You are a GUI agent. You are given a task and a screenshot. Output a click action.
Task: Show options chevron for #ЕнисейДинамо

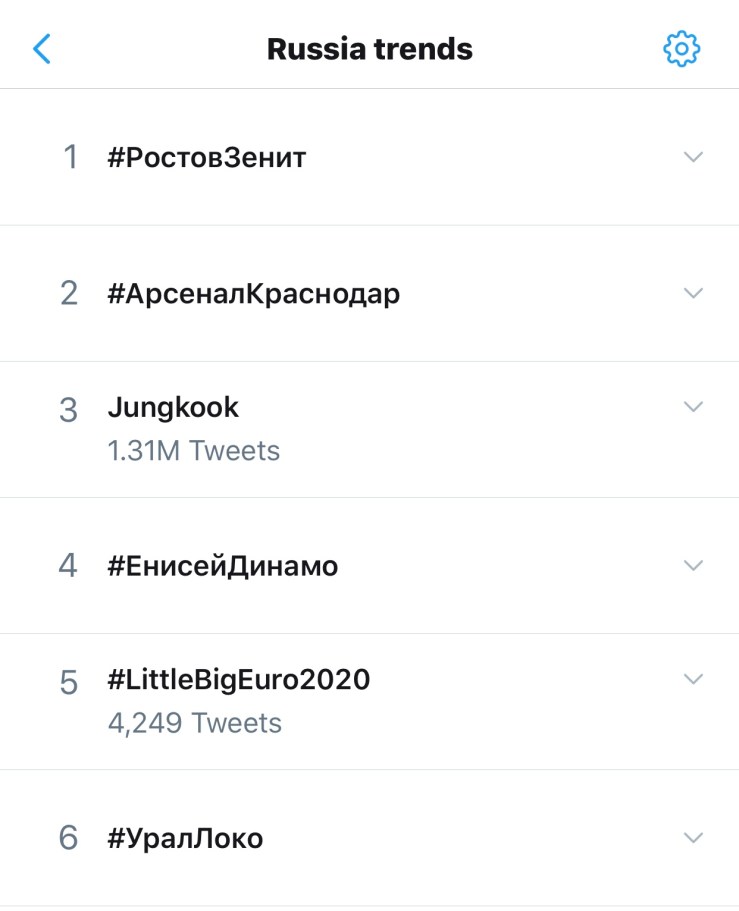693,565
